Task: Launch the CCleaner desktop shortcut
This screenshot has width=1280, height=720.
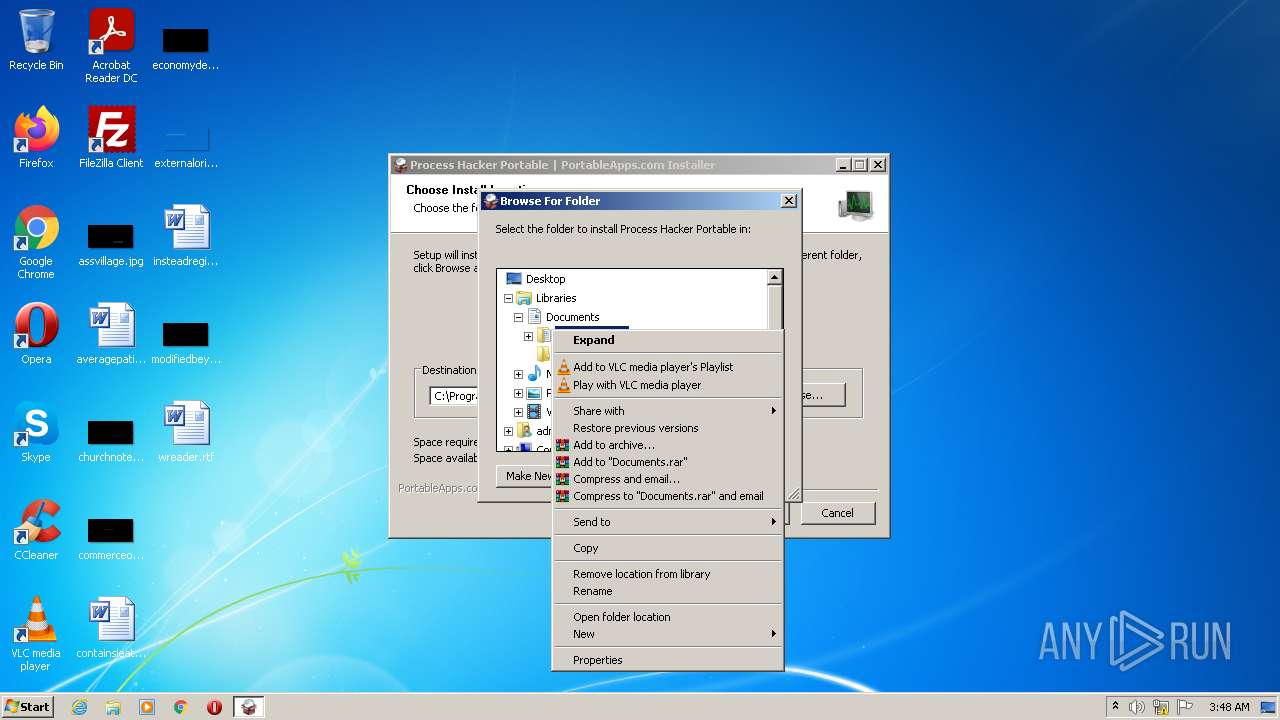Action: tap(36, 530)
